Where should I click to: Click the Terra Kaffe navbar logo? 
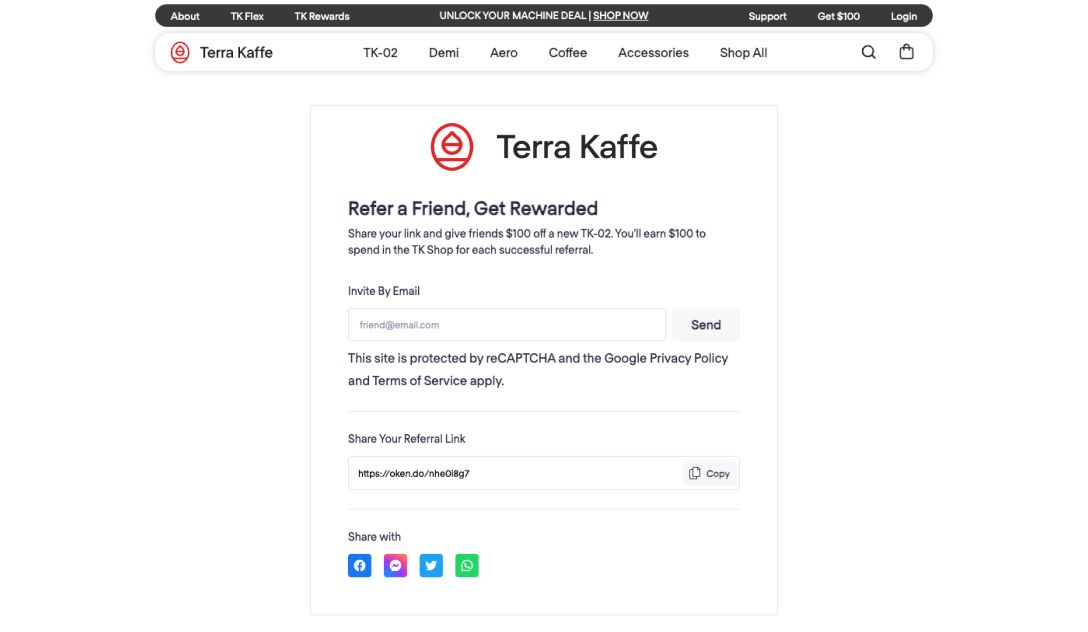point(222,52)
